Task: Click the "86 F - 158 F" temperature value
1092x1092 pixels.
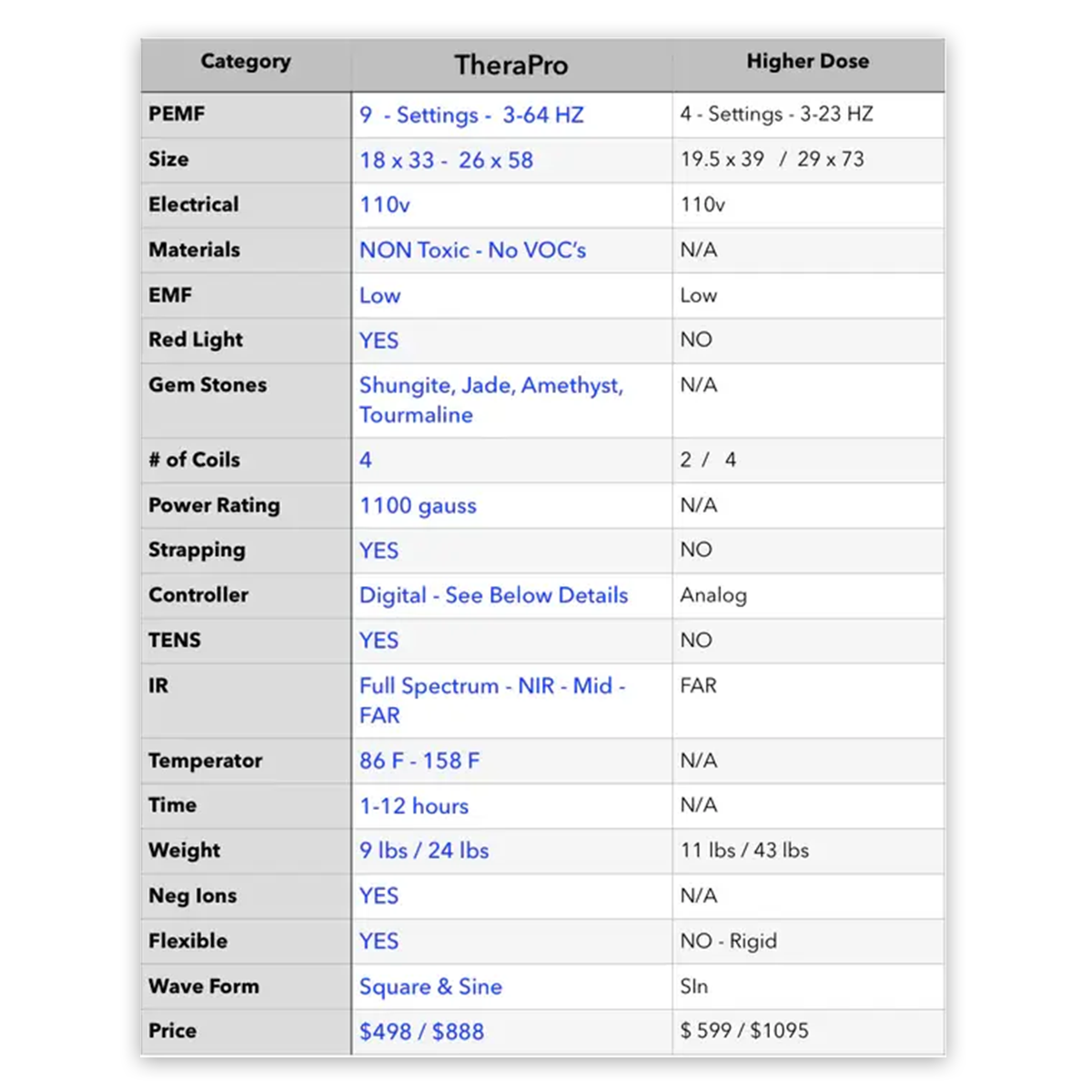Action: [420, 761]
